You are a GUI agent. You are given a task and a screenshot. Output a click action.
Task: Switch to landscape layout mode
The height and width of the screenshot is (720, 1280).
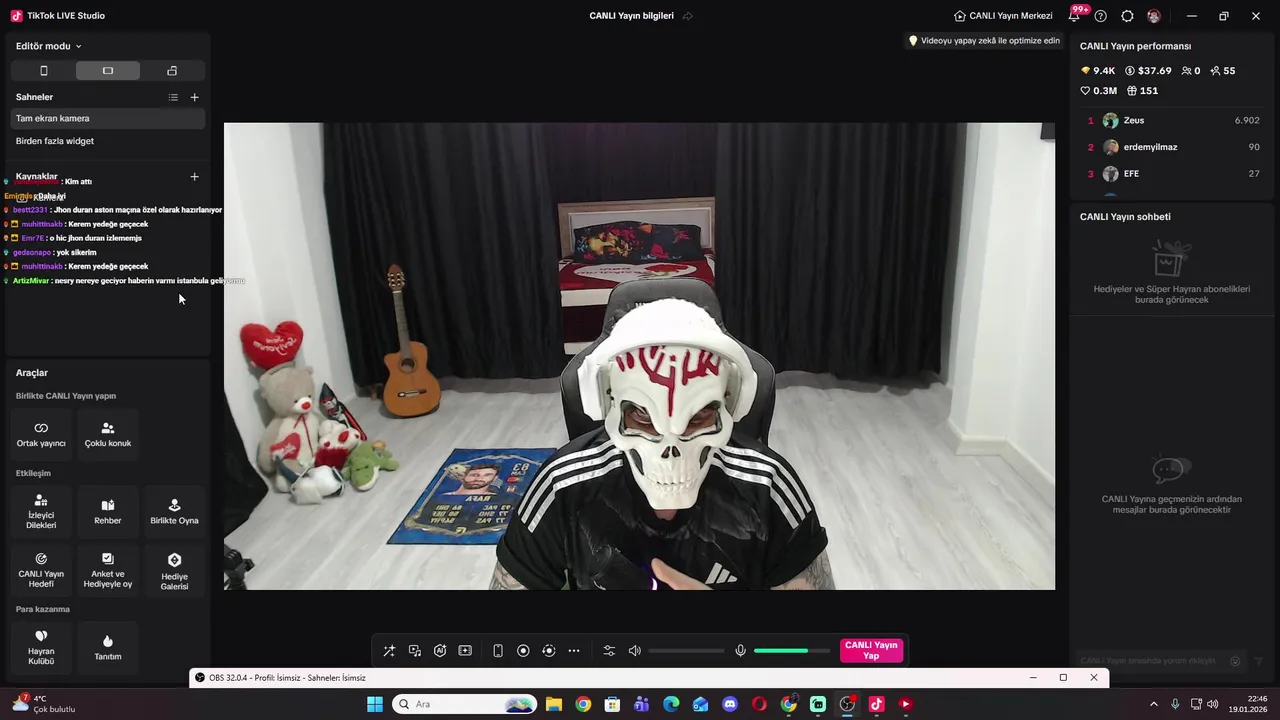click(108, 71)
